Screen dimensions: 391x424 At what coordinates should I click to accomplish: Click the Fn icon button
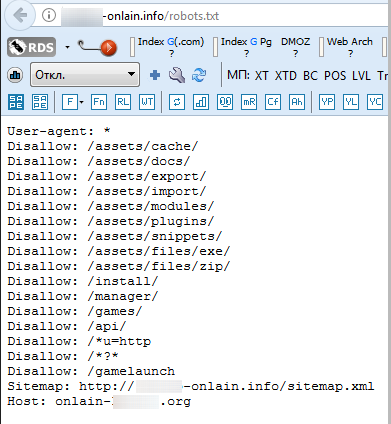[99, 102]
